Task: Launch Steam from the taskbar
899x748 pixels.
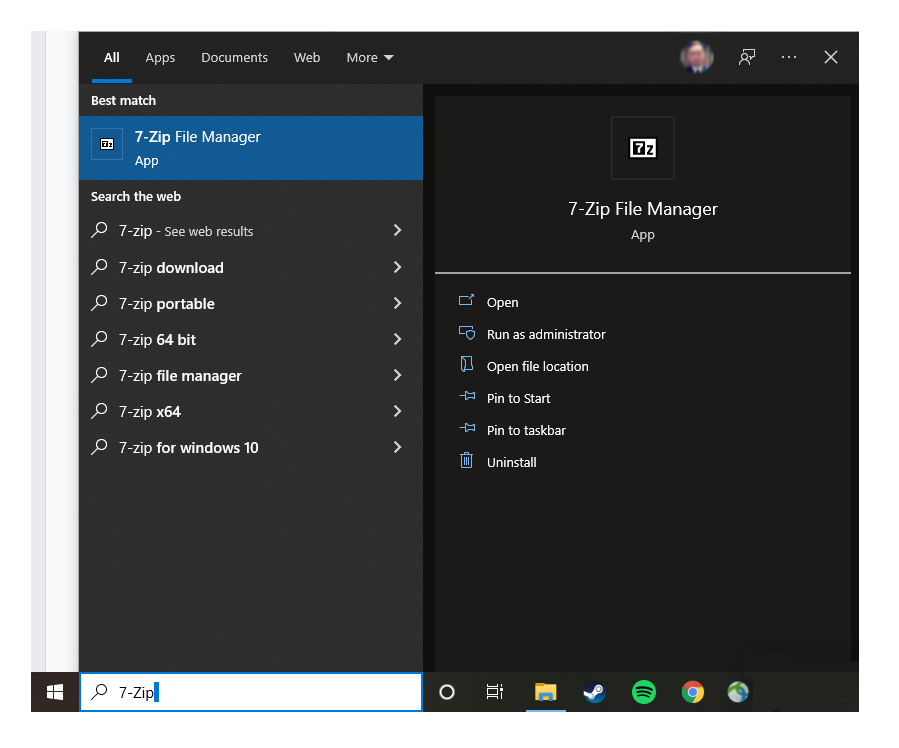Action: tap(594, 692)
